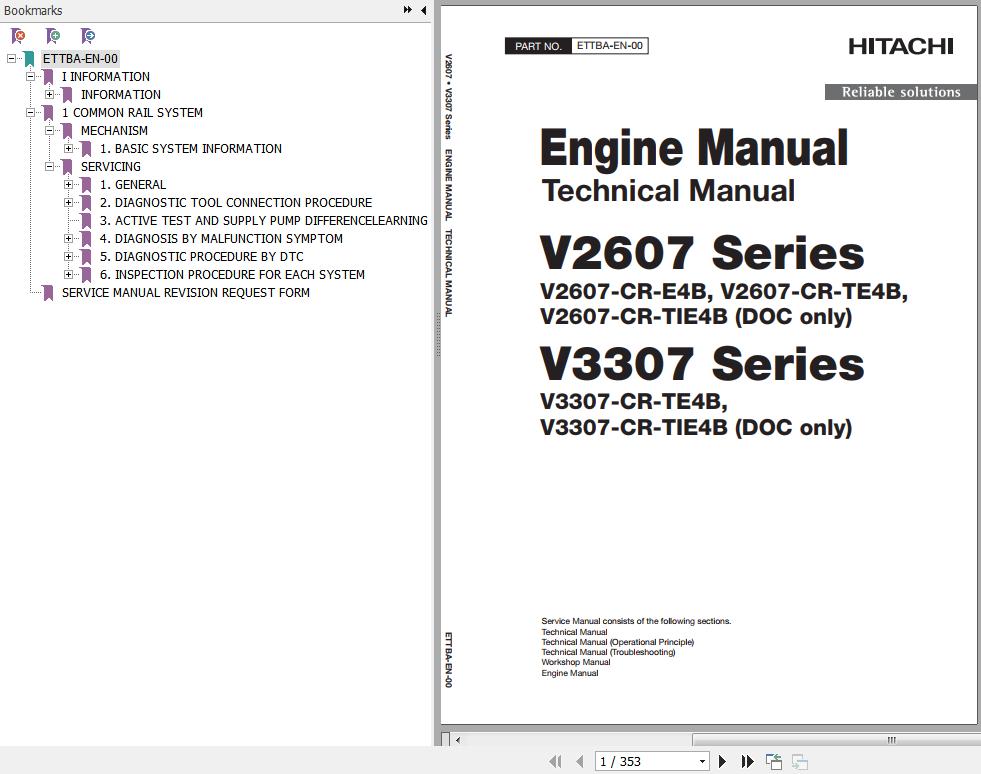Expand the Bookmarks panel options double arrow
This screenshot has width=981, height=774.
pyautogui.click(x=408, y=10)
